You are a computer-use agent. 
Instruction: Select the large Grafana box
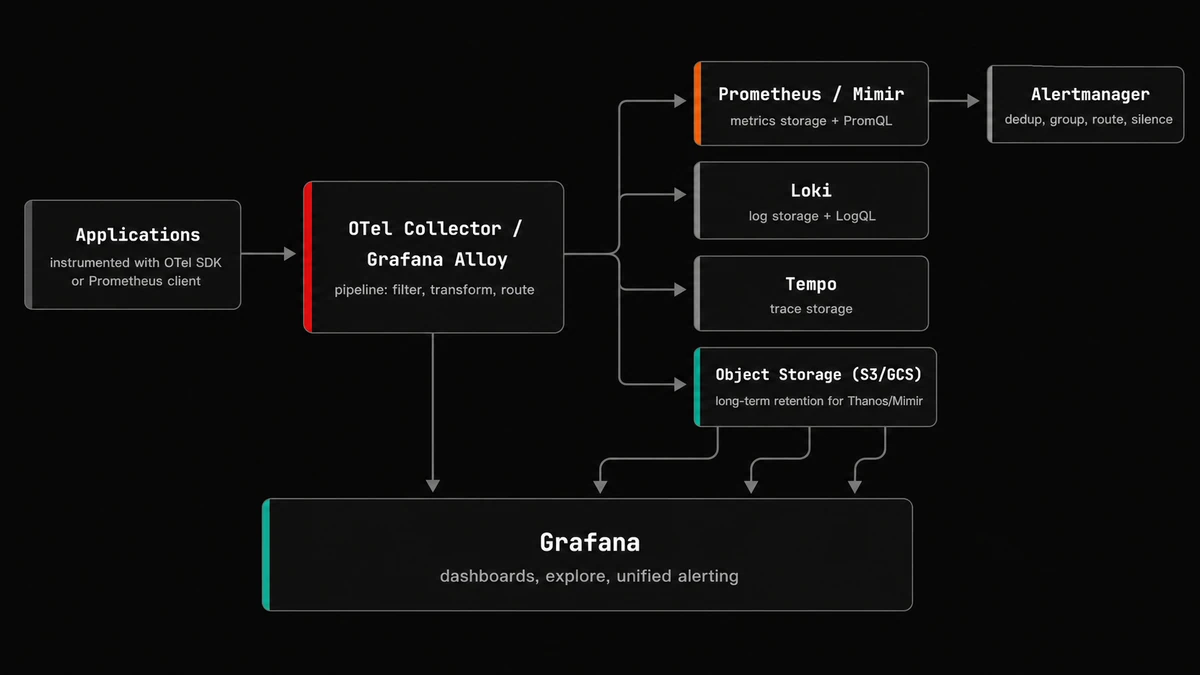(x=588, y=555)
